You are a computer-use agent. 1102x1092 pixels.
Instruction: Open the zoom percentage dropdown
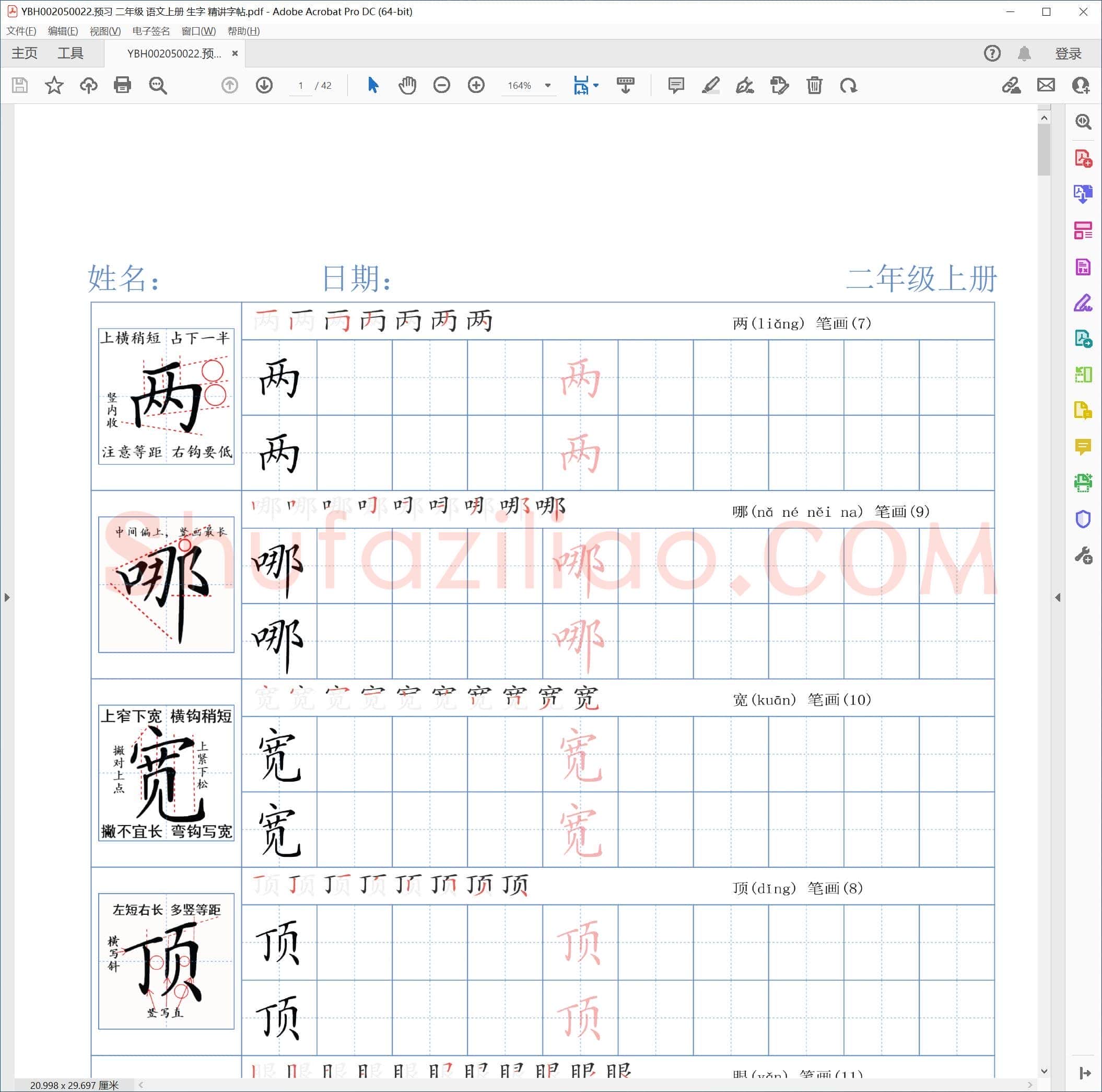[x=548, y=86]
